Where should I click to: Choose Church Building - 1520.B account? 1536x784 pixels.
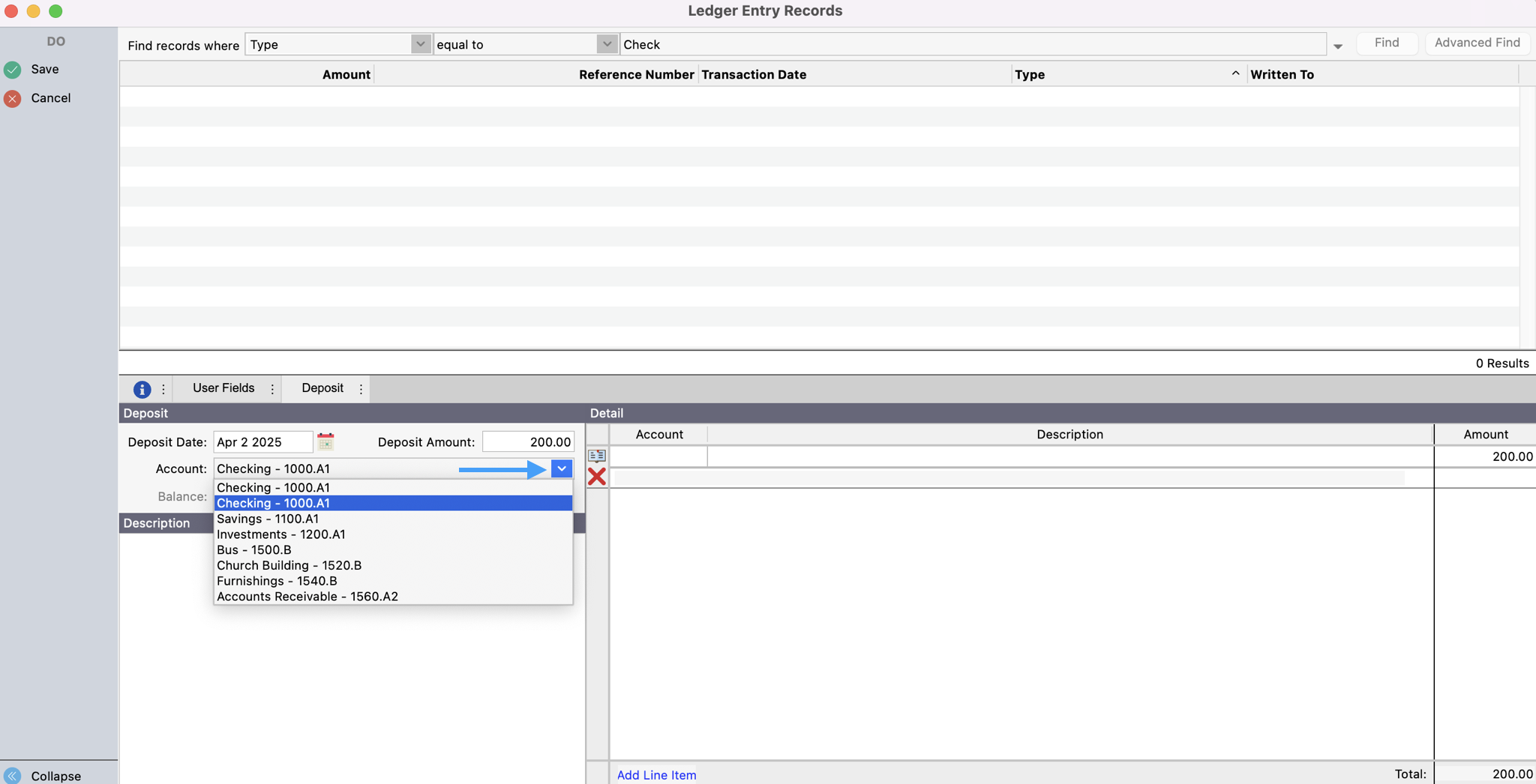[289, 565]
